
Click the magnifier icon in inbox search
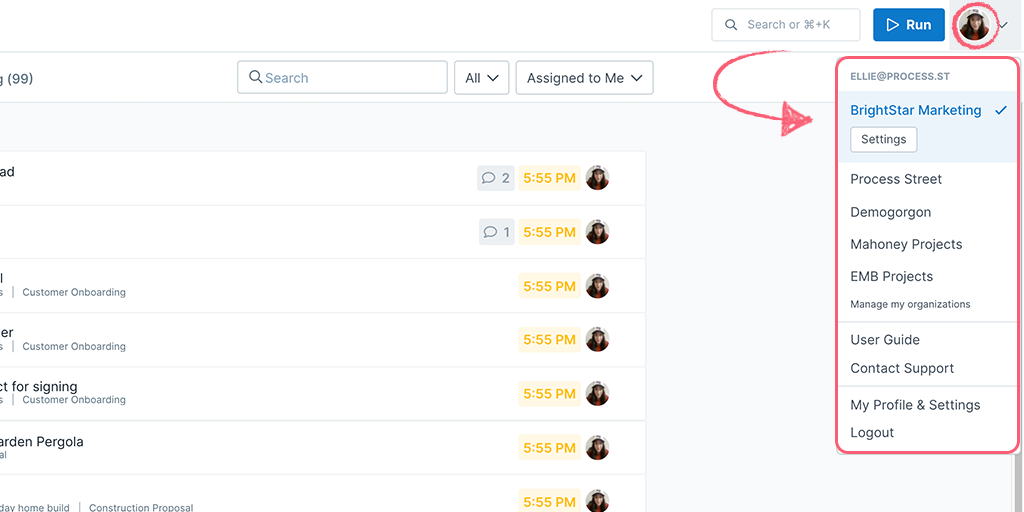[x=256, y=77]
